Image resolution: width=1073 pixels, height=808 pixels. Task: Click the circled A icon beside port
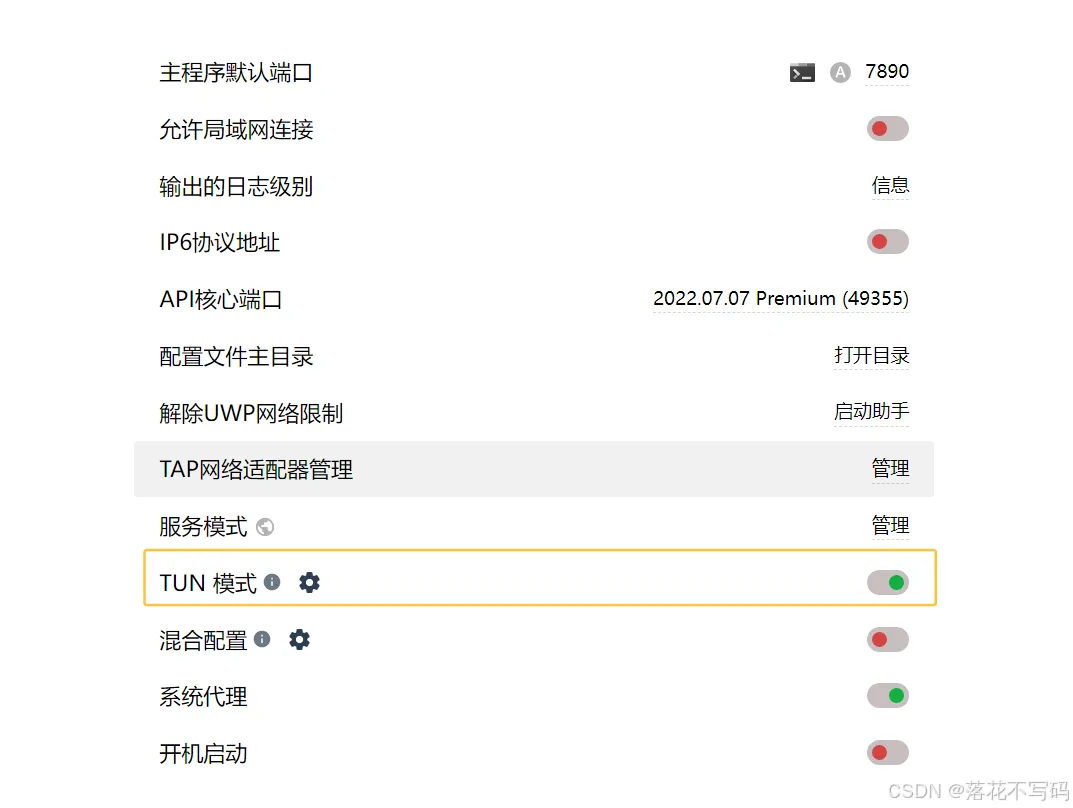840,72
